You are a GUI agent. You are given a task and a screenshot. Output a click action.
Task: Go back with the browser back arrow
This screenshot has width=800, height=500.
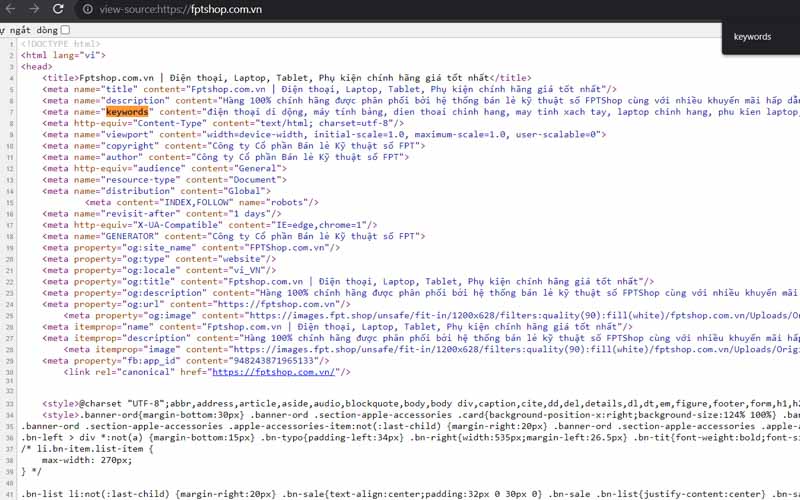point(10,9)
